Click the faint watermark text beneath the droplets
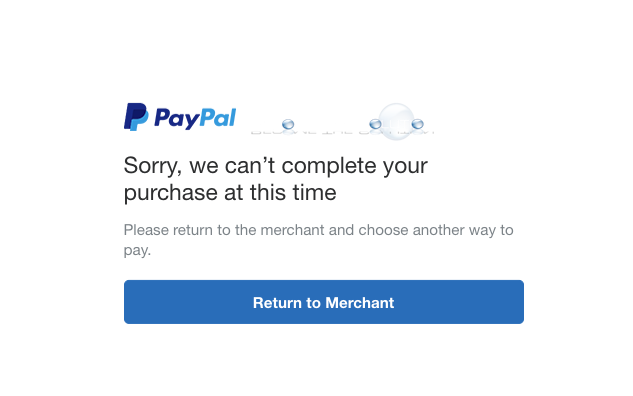This screenshot has width=633, height=396. [342, 132]
